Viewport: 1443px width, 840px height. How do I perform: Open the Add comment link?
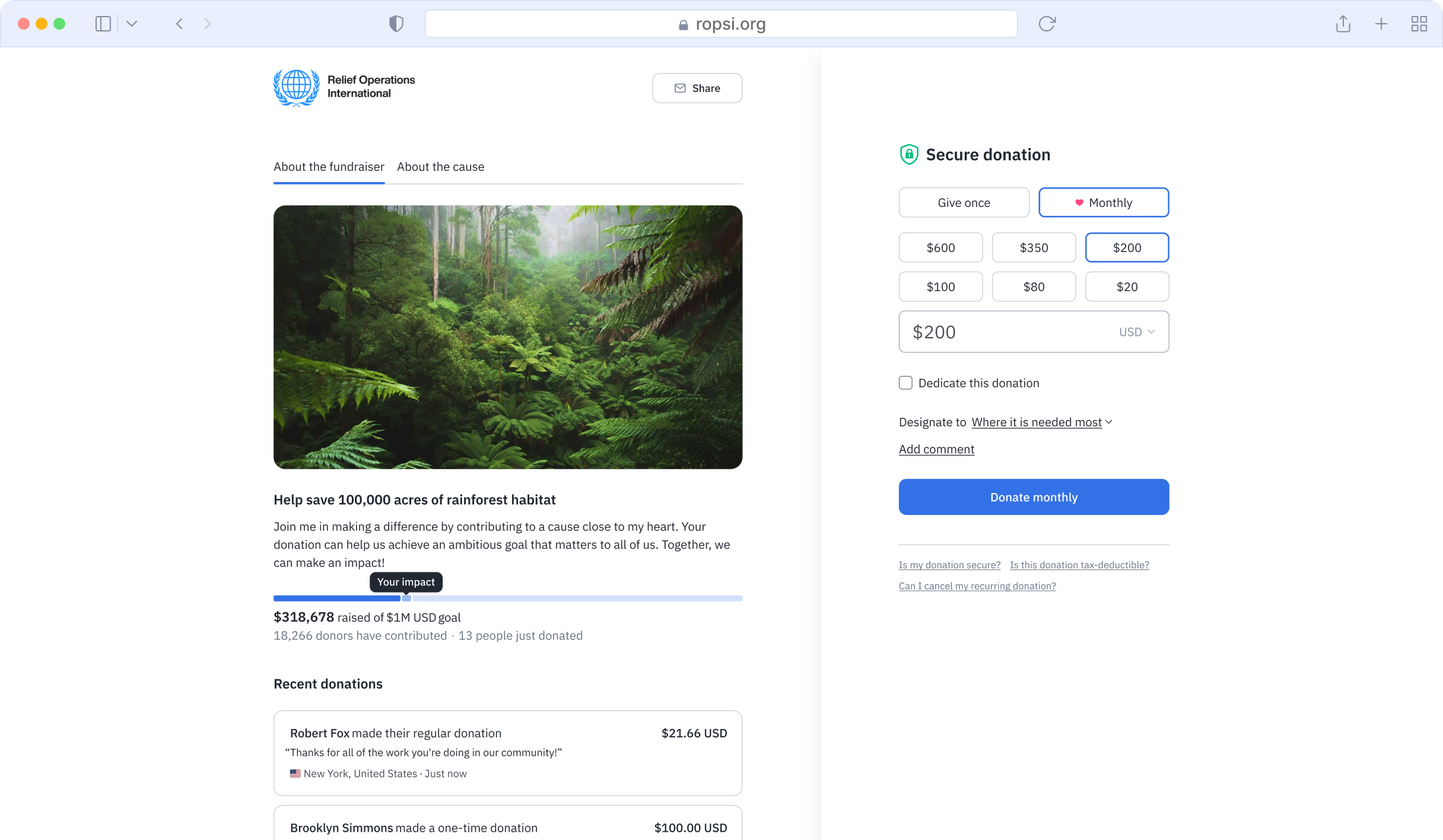[x=936, y=449]
